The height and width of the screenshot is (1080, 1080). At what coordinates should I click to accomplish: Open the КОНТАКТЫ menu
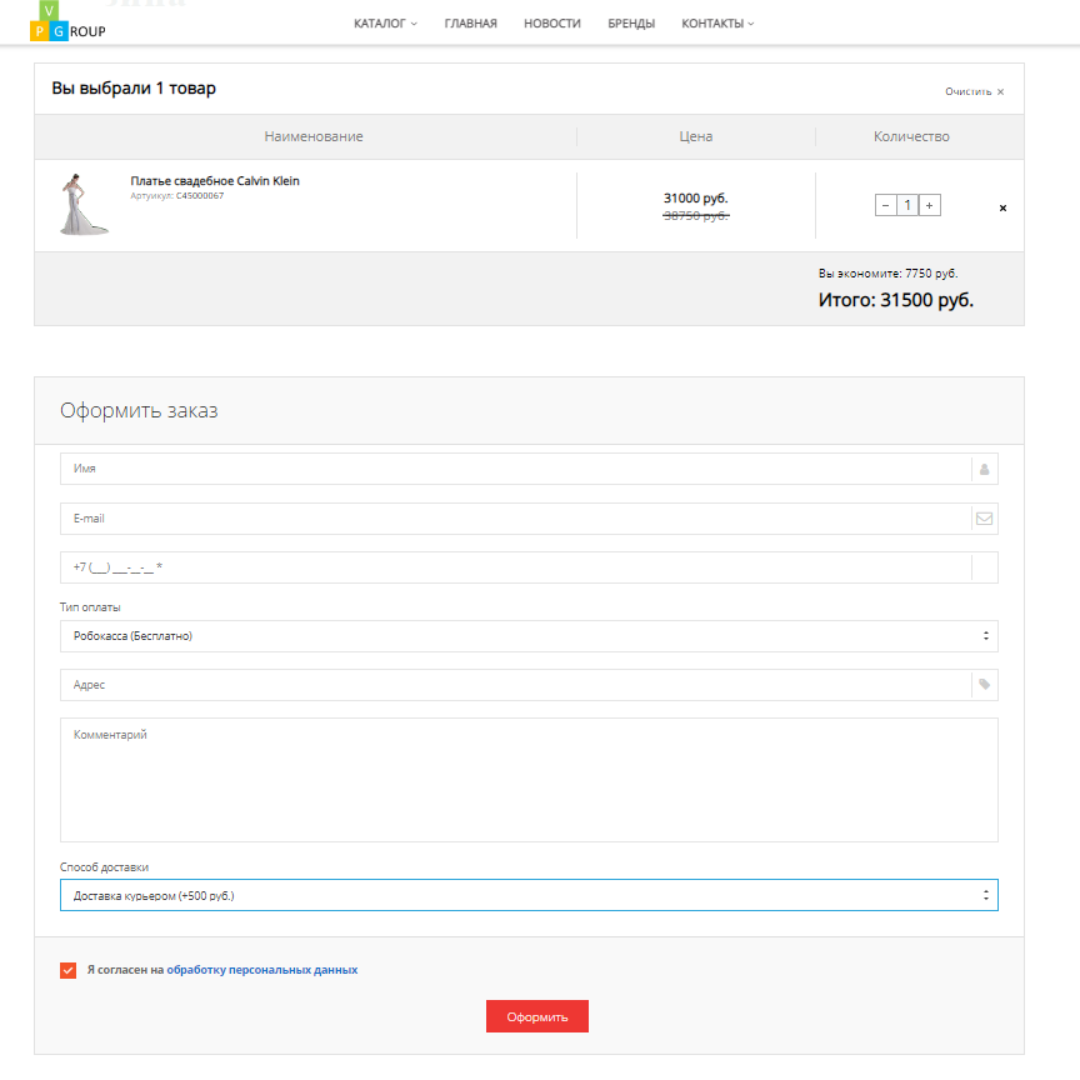click(714, 23)
